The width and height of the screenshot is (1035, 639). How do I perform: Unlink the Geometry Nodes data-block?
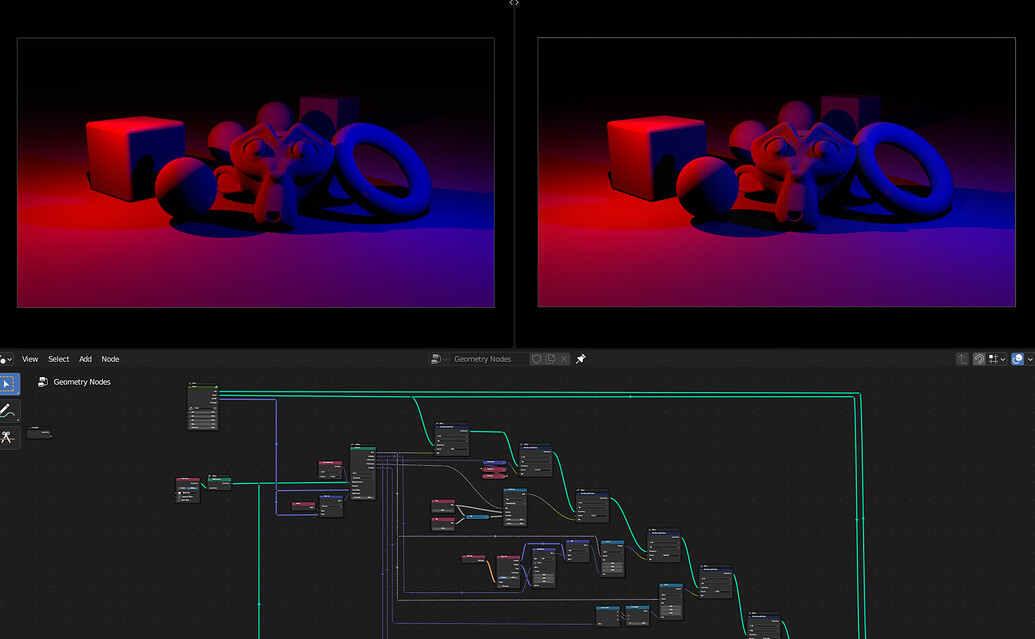point(564,359)
